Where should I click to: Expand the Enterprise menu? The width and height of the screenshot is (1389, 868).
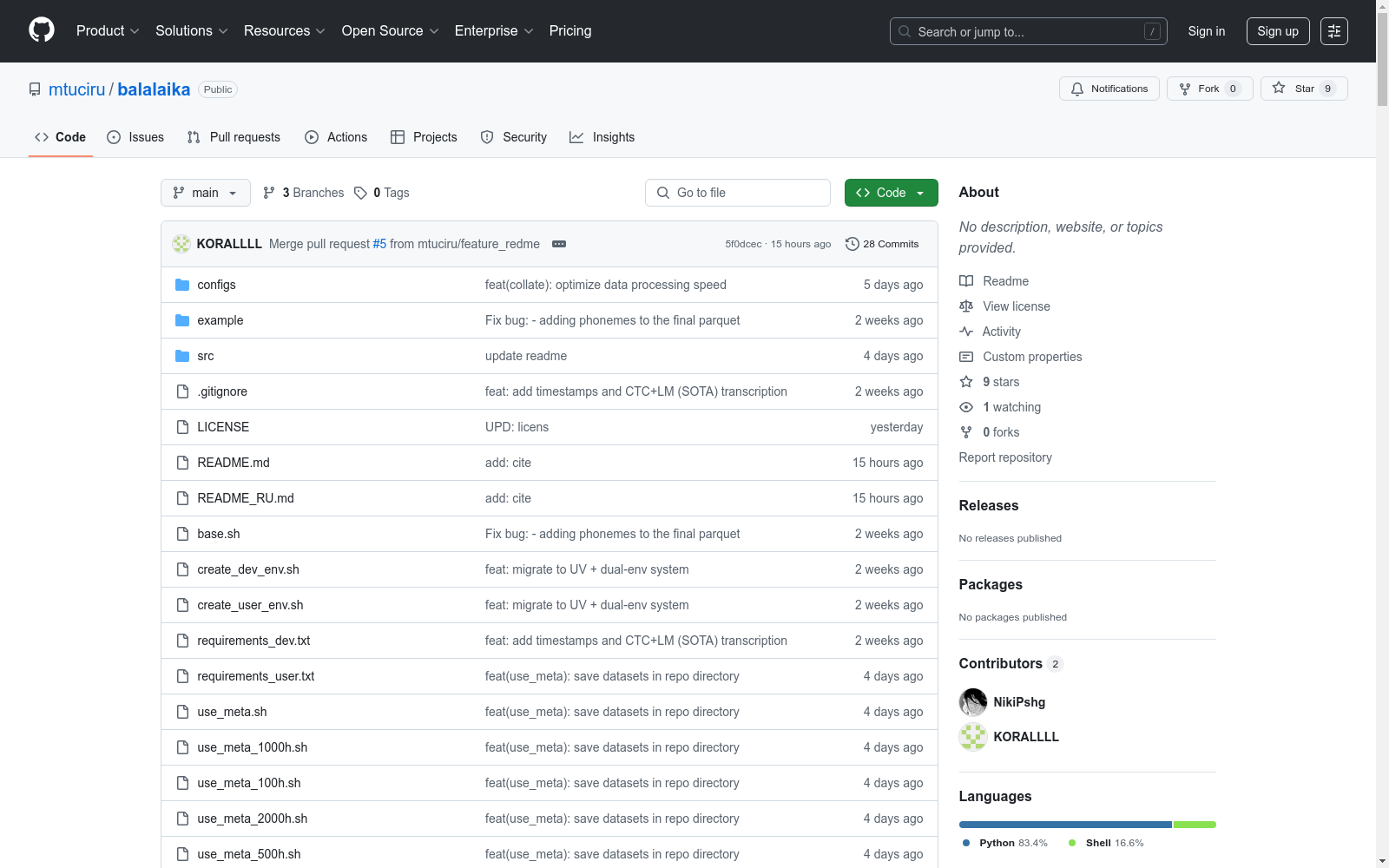click(x=494, y=30)
